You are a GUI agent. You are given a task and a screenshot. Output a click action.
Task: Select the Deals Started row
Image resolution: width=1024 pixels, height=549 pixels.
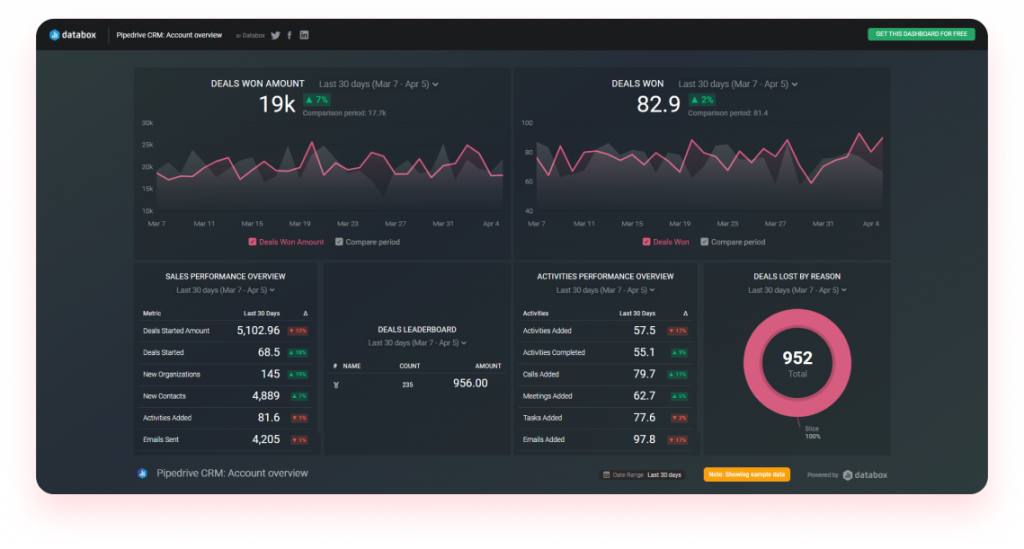click(x=225, y=353)
